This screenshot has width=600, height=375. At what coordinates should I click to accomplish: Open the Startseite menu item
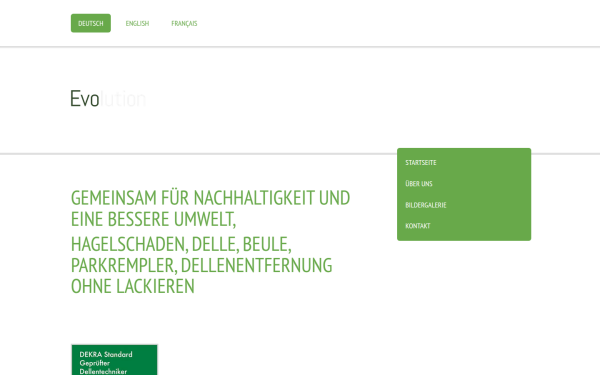click(x=421, y=163)
